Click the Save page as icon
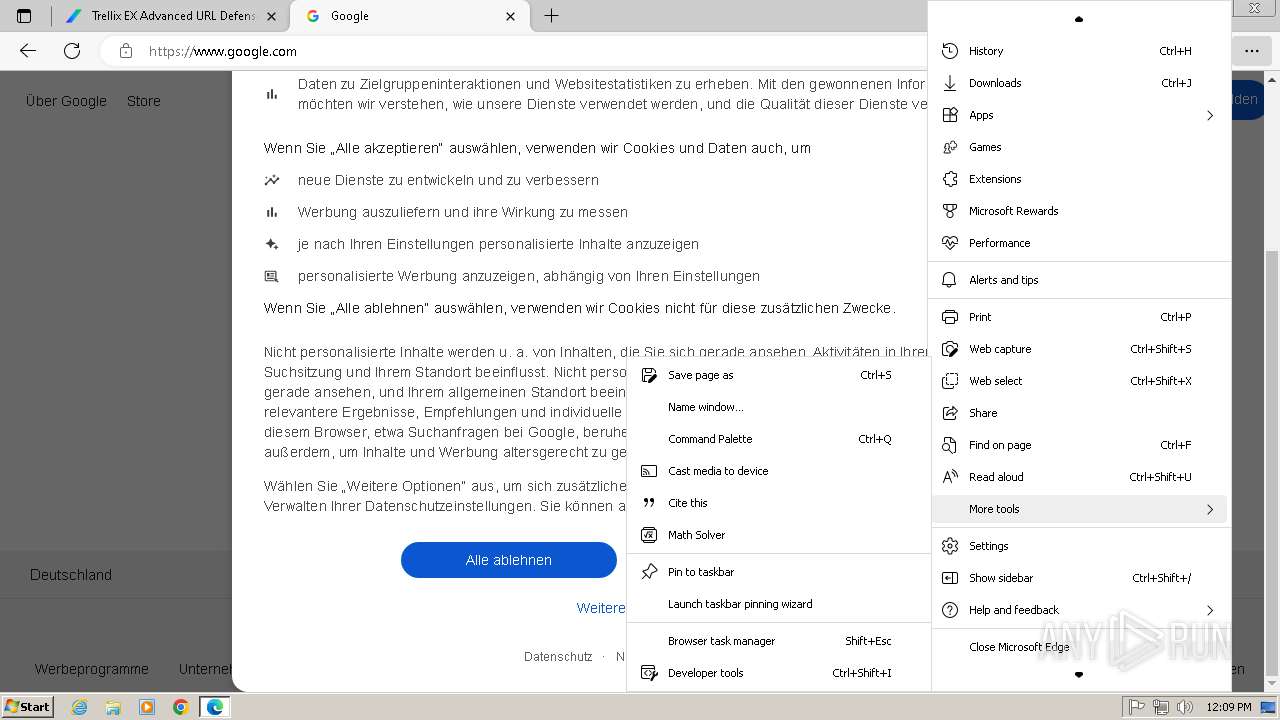Viewport: 1280px width, 720px height. (649, 375)
